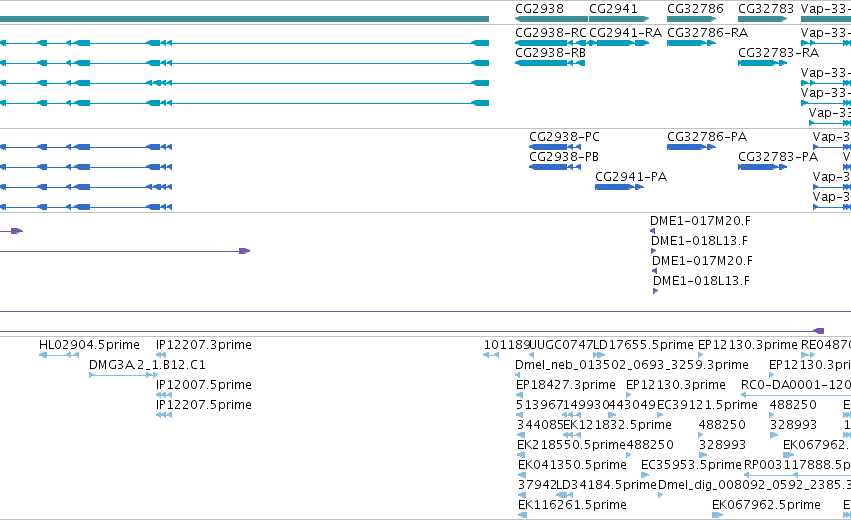Image resolution: width=851 pixels, height=520 pixels.
Task: Select the CG32783 gene label
Action: [x=766, y=9]
